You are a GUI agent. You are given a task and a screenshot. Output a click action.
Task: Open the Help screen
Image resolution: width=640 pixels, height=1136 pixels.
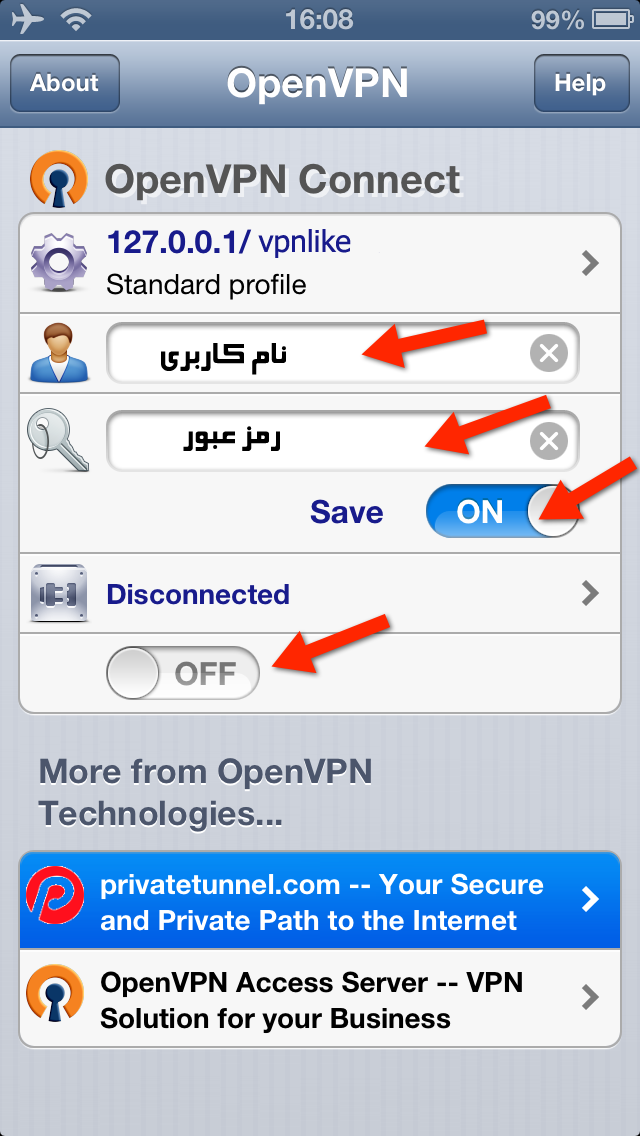tap(582, 83)
